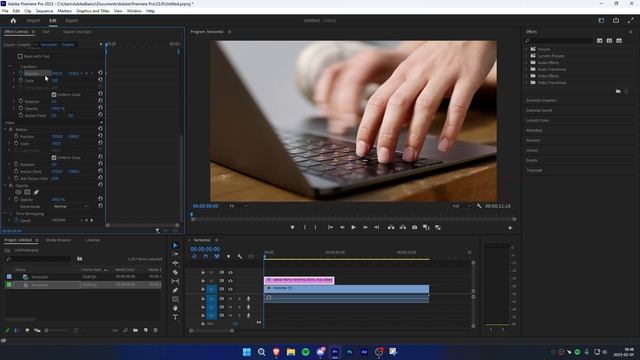The image size is (640, 360).
Task: Click Add Marker in Program monitor
Action: [x=292, y=227]
